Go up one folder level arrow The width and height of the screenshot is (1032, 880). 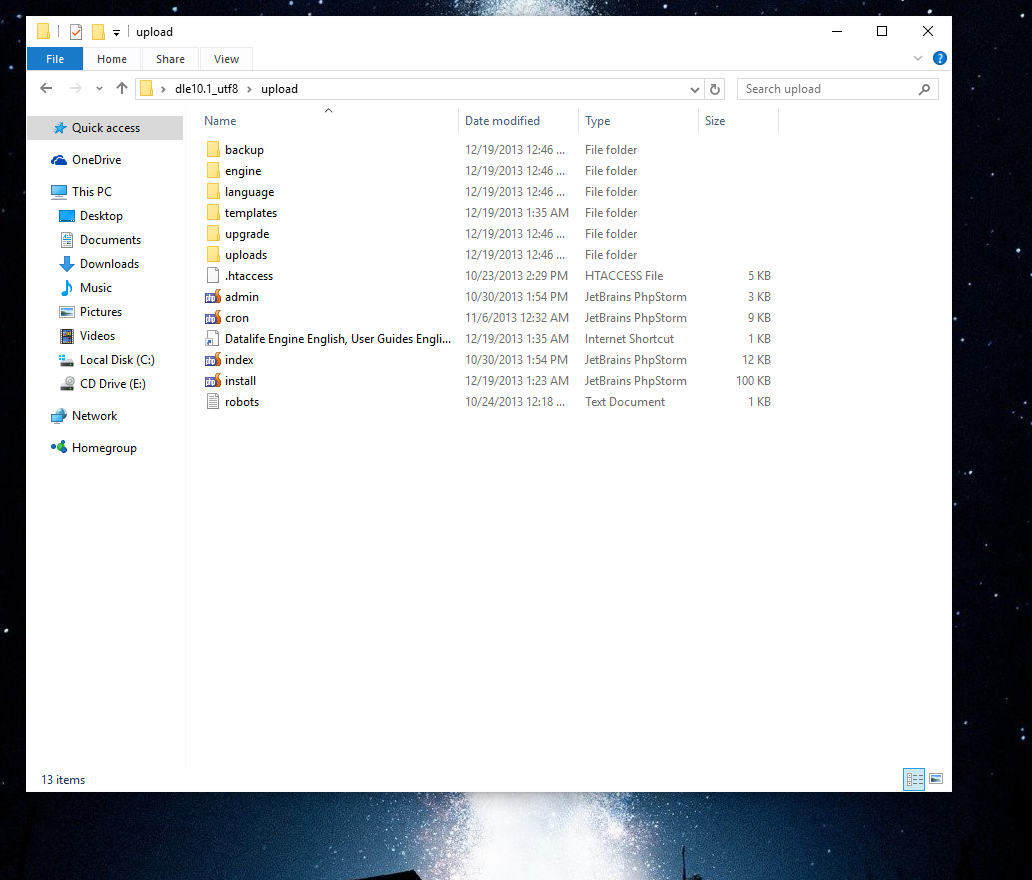122,89
